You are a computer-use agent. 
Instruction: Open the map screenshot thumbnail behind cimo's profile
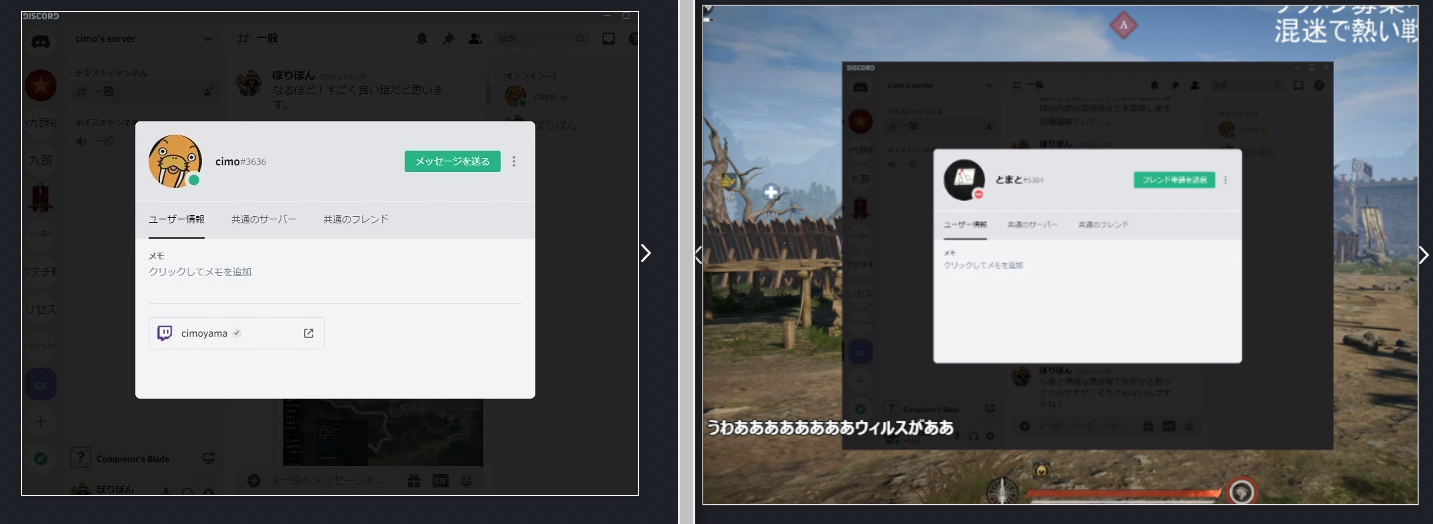coord(383,432)
